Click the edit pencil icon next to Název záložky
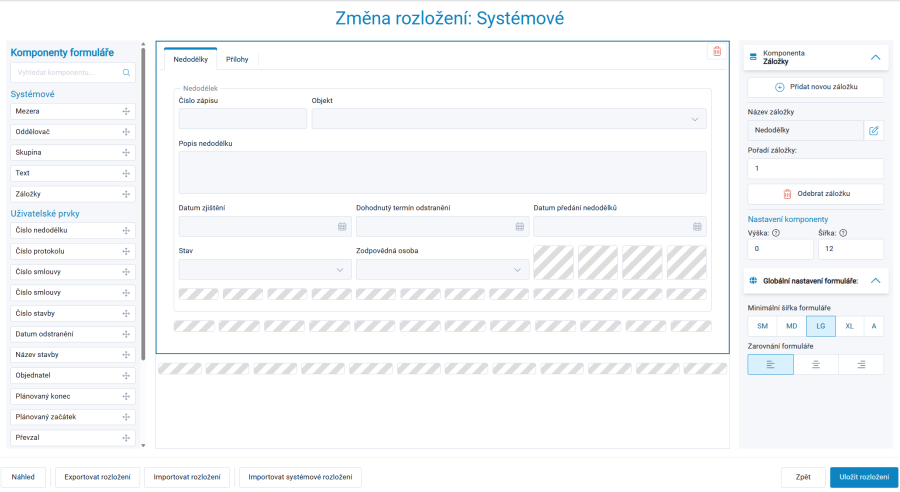The width and height of the screenshot is (900, 492). (x=874, y=130)
